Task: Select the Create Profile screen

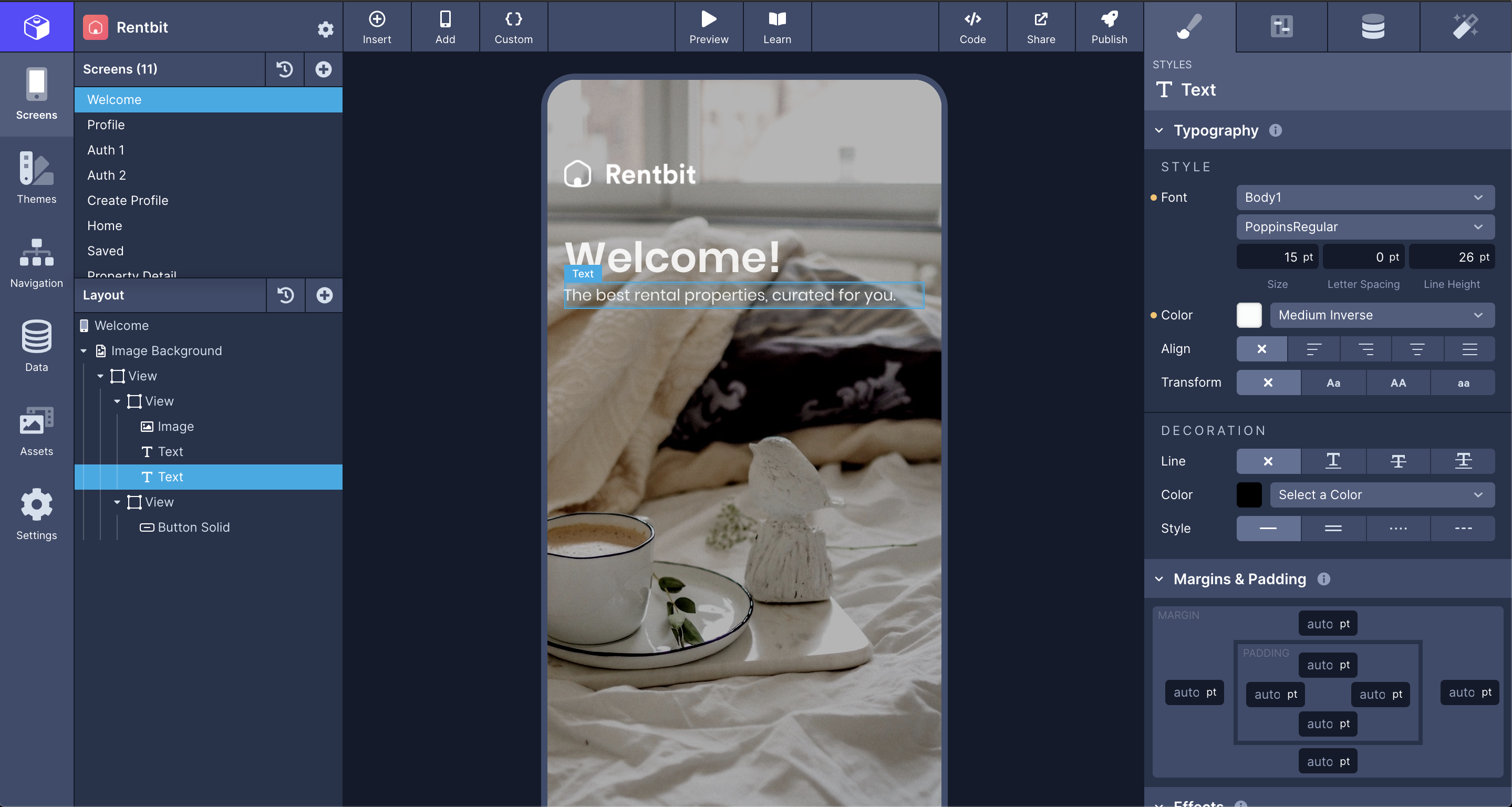Action: (x=127, y=200)
